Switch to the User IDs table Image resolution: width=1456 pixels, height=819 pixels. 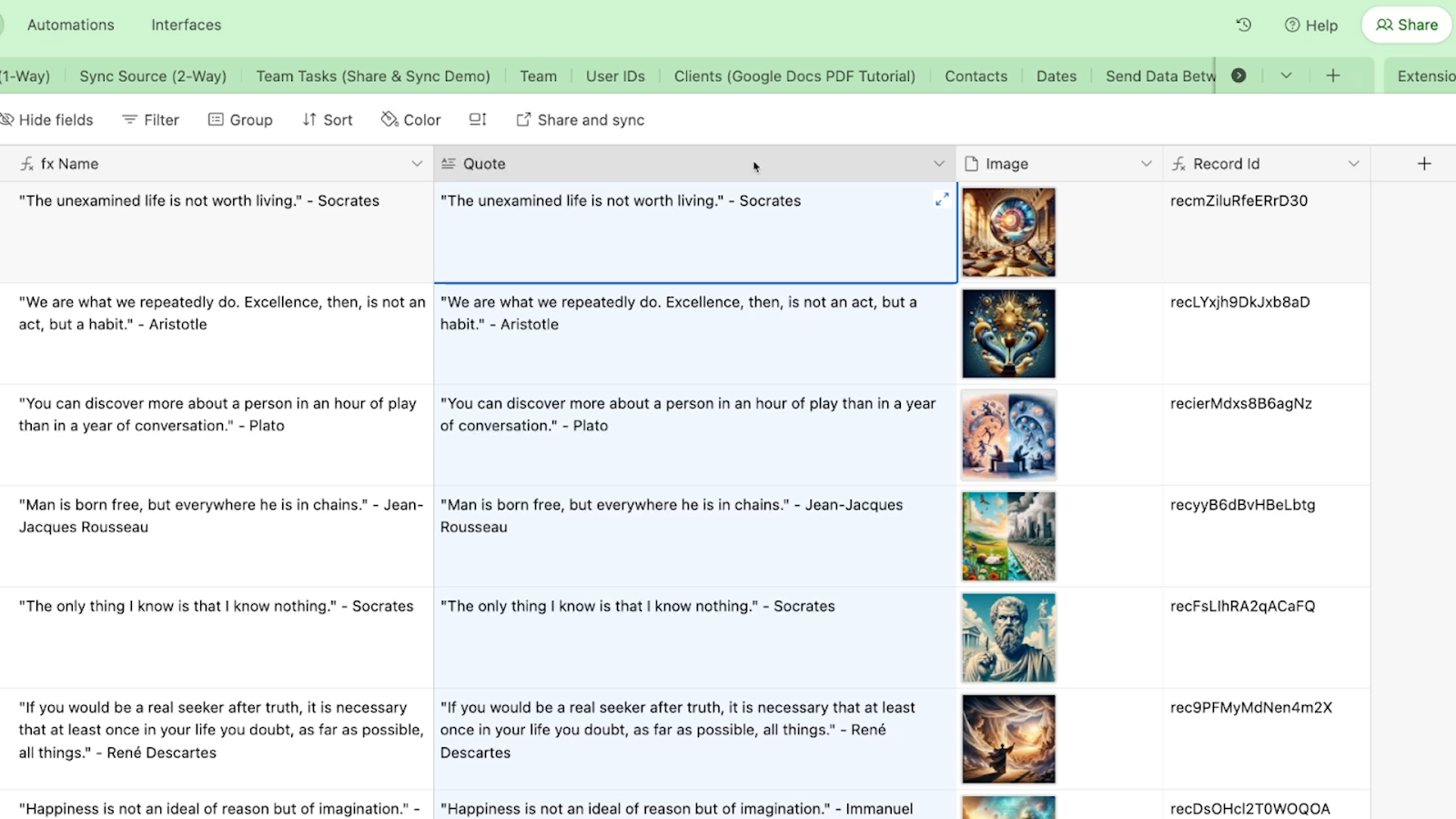pos(615,76)
